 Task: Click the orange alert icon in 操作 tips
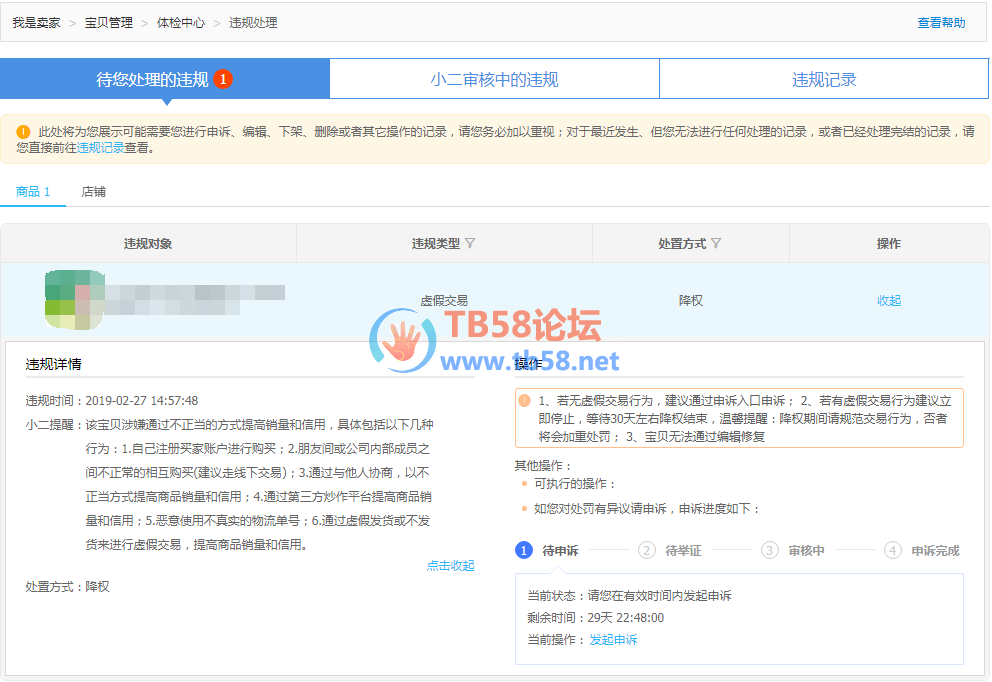pos(525,401)
